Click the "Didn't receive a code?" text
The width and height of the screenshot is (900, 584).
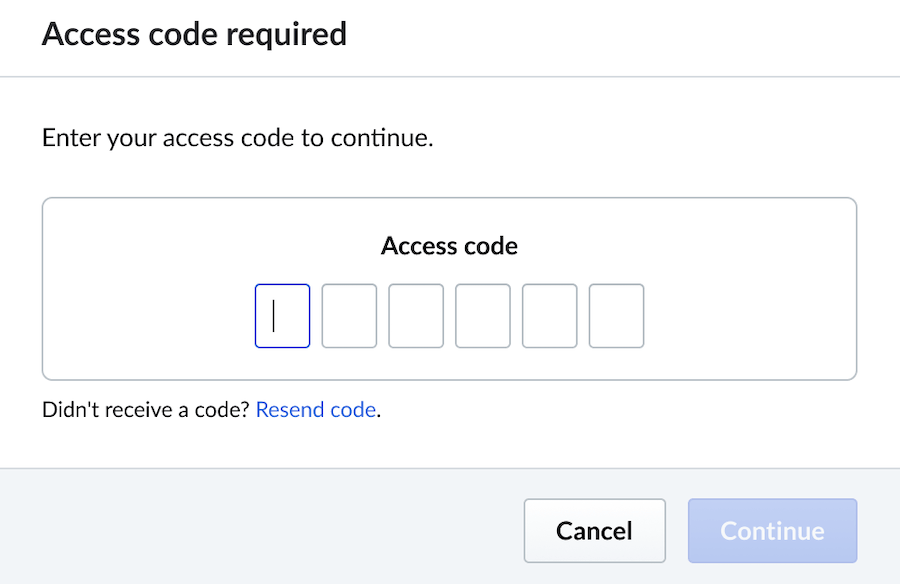click(146, 410)
